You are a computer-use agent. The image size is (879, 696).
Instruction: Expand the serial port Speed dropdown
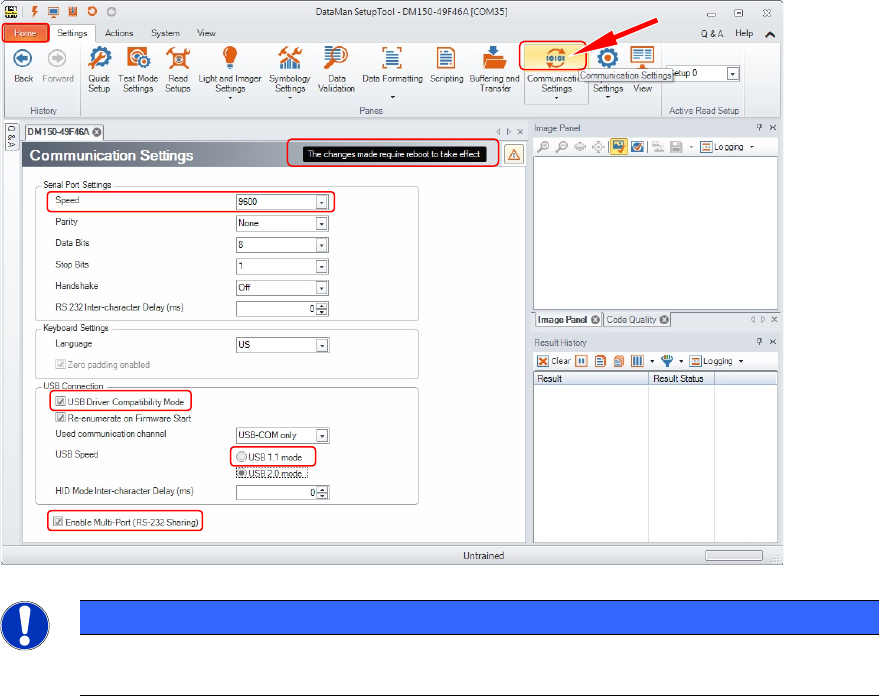pyautogui.click(x=321, y=202)
